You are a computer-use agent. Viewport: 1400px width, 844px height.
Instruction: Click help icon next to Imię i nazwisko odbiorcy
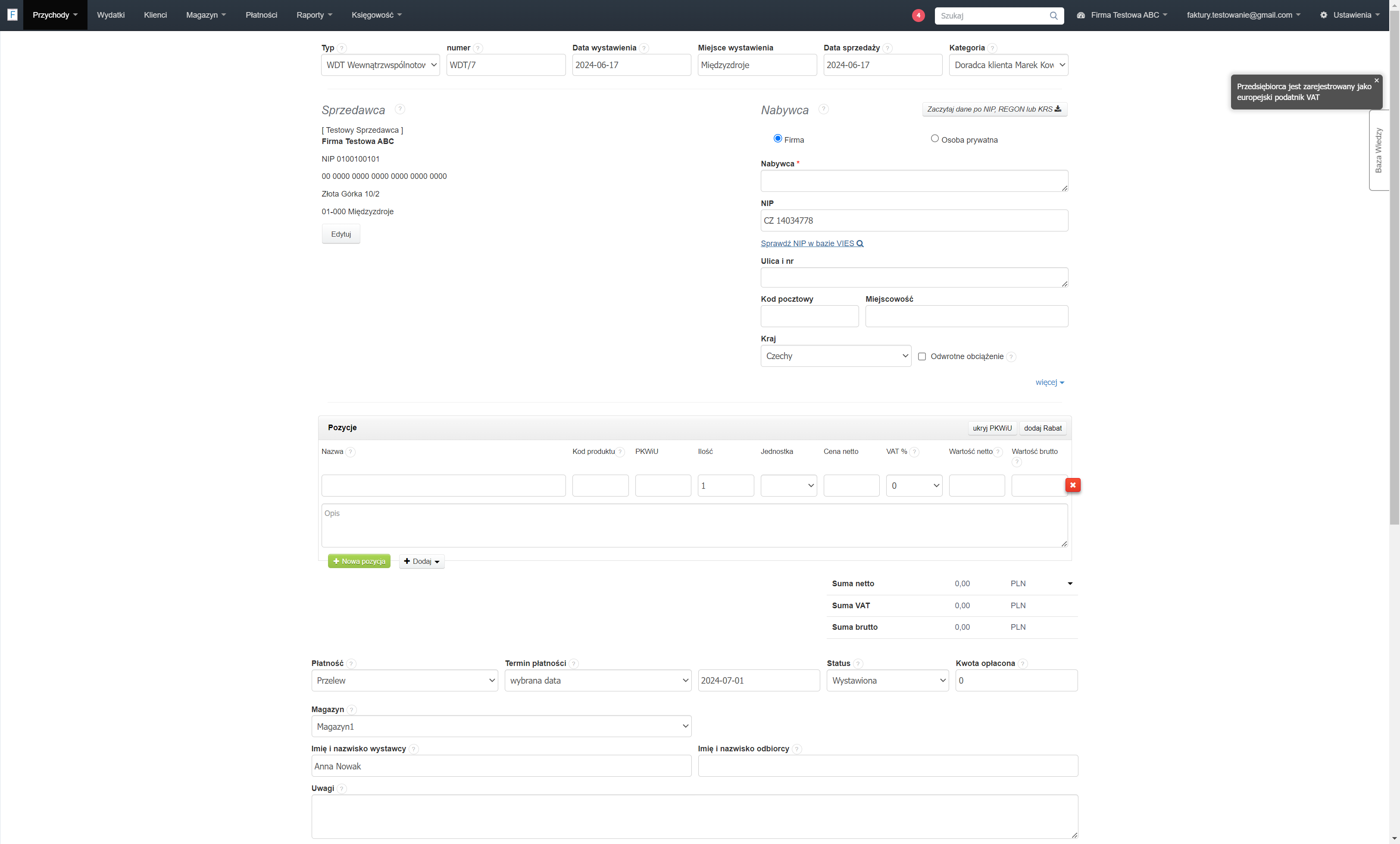[x=797, y=749]
